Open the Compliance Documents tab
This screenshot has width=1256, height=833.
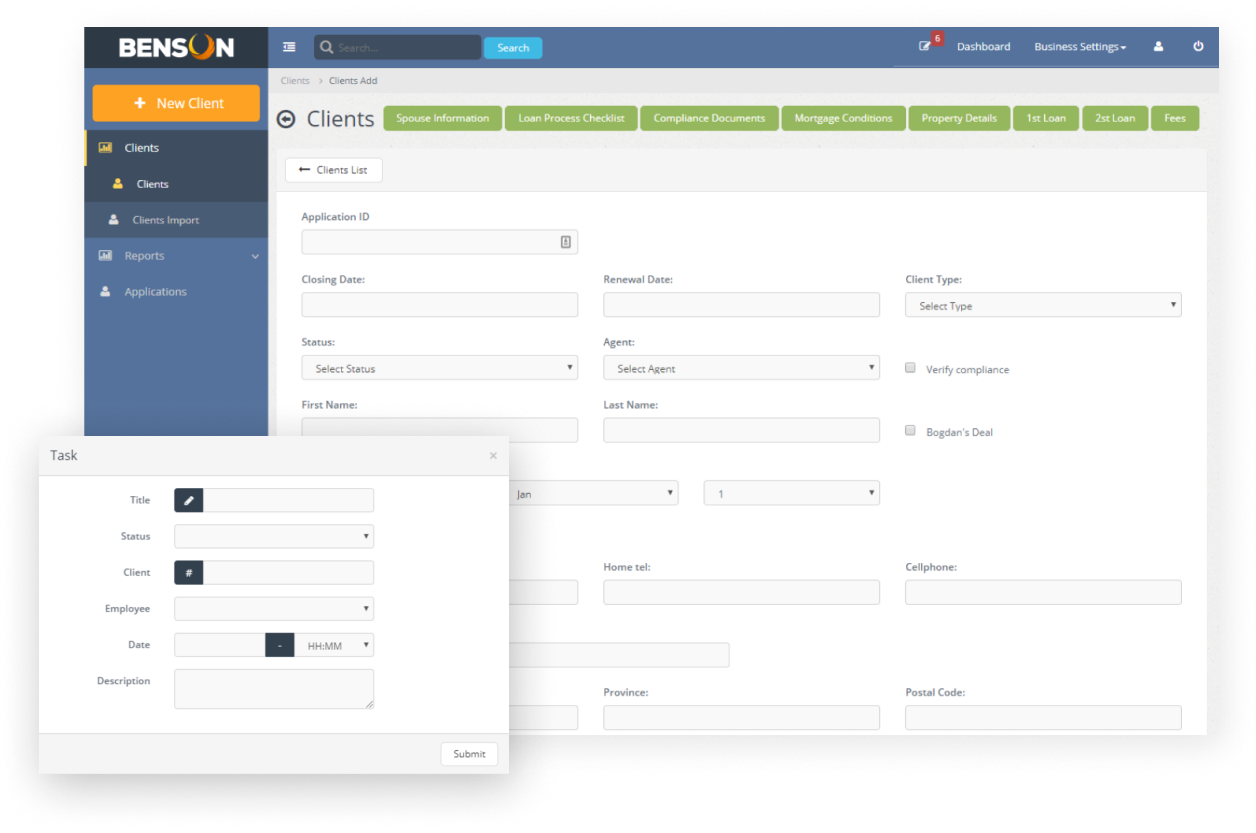click(709, 118)
